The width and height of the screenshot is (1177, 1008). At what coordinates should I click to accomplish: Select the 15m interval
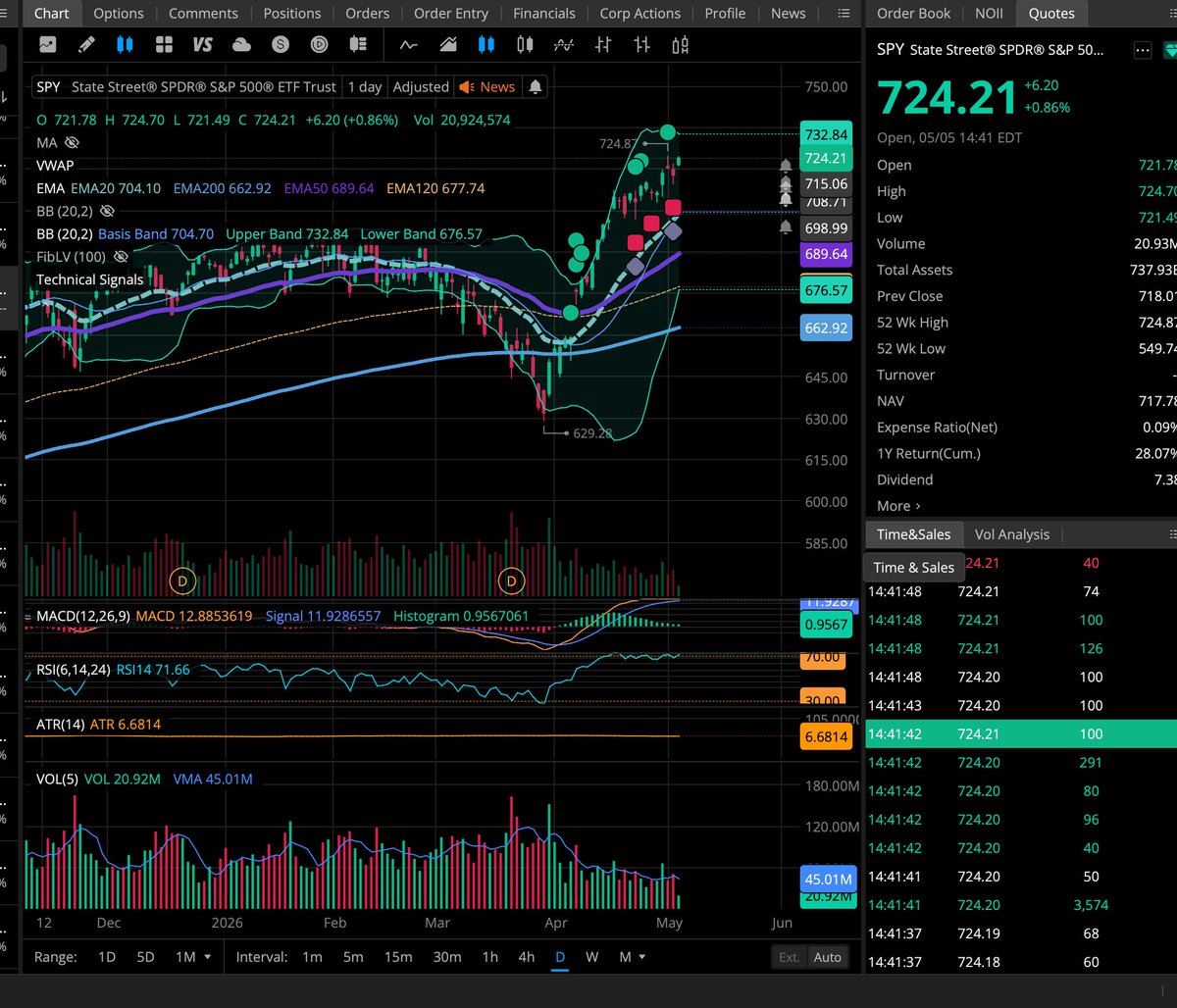pyautogui.click(x=397, y=957)
